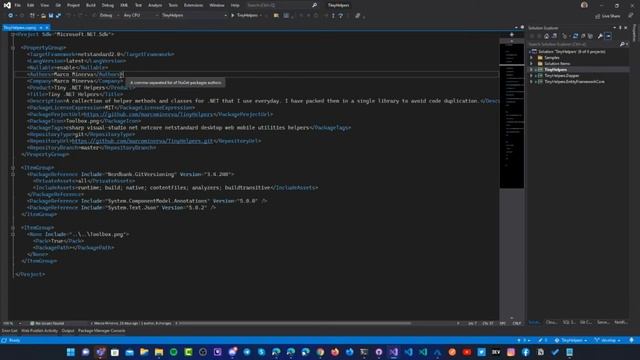Open the RepositoryUrl TinyHelpers.git link

[143, 141]
